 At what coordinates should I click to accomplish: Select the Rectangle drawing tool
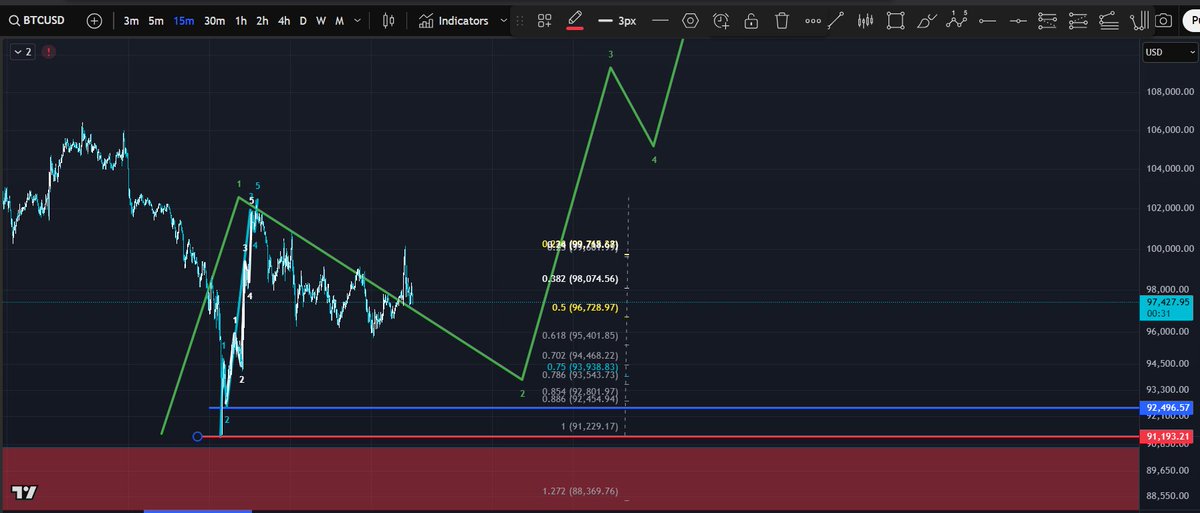coord(897,20)
